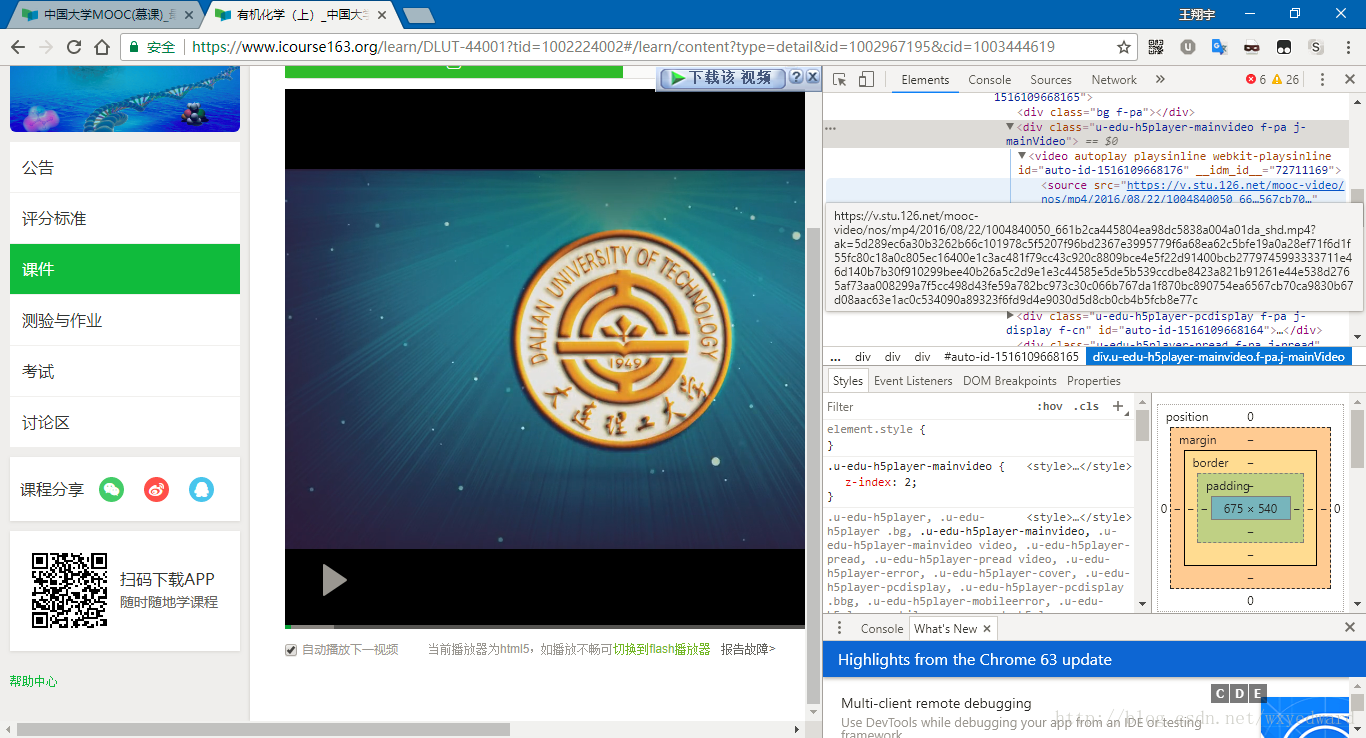Open the DevTools warnings counter

1285,80
